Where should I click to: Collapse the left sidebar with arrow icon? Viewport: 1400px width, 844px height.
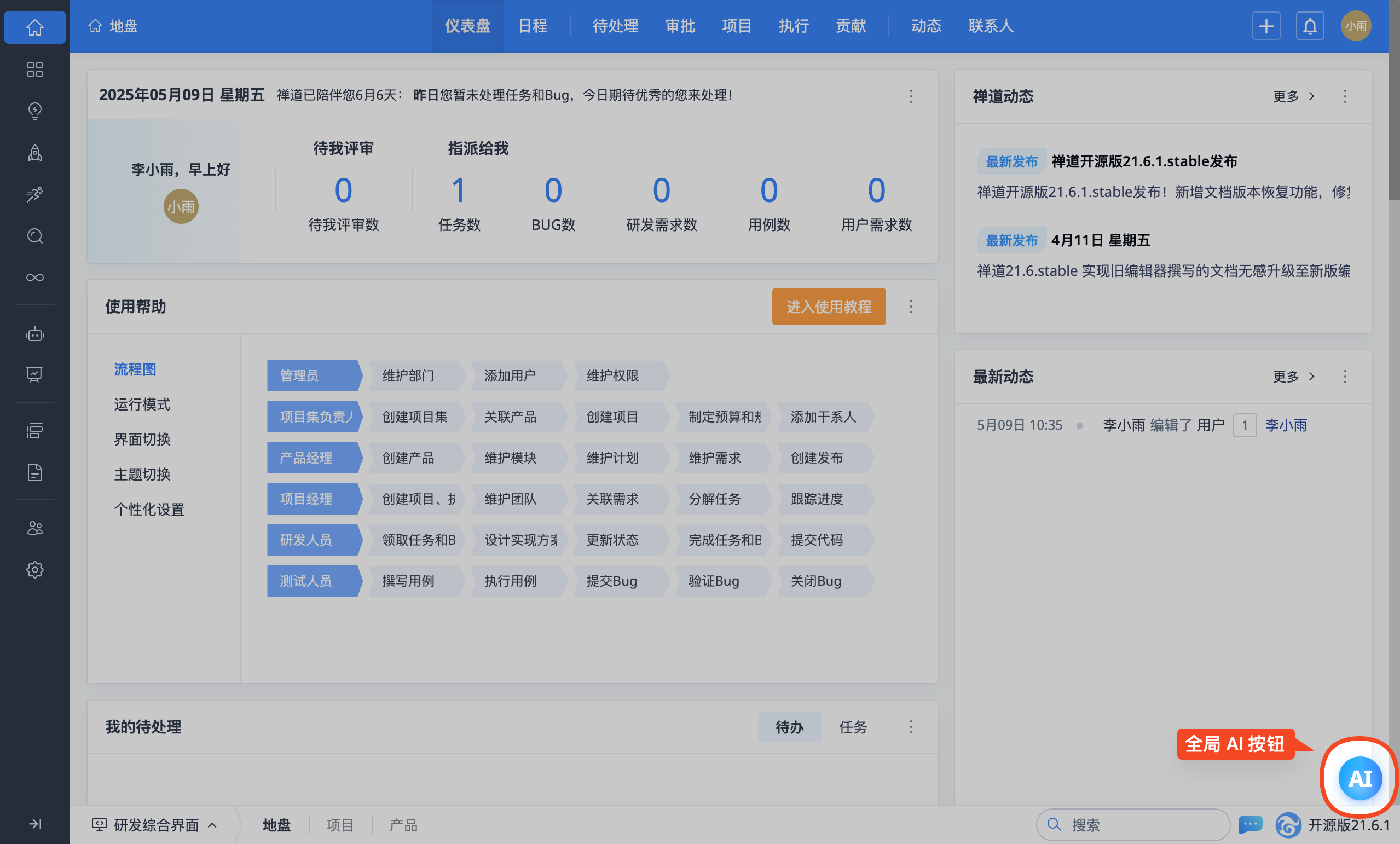[34, 824]
